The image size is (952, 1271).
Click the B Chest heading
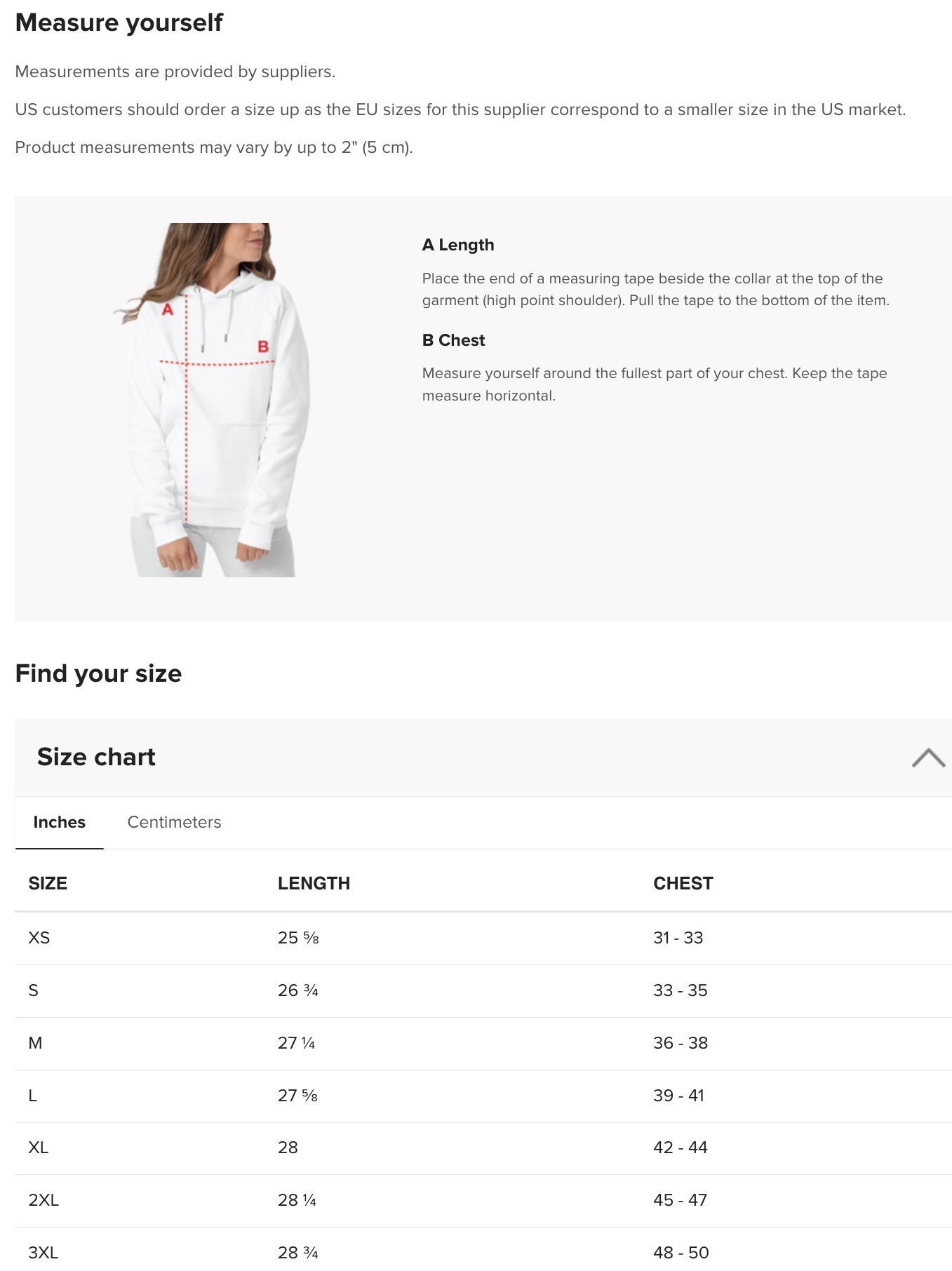click(453, 340)
